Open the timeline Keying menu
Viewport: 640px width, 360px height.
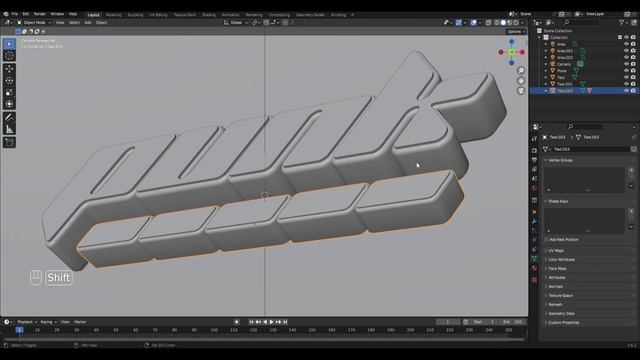pyautogui.click(x=48, y=322)
